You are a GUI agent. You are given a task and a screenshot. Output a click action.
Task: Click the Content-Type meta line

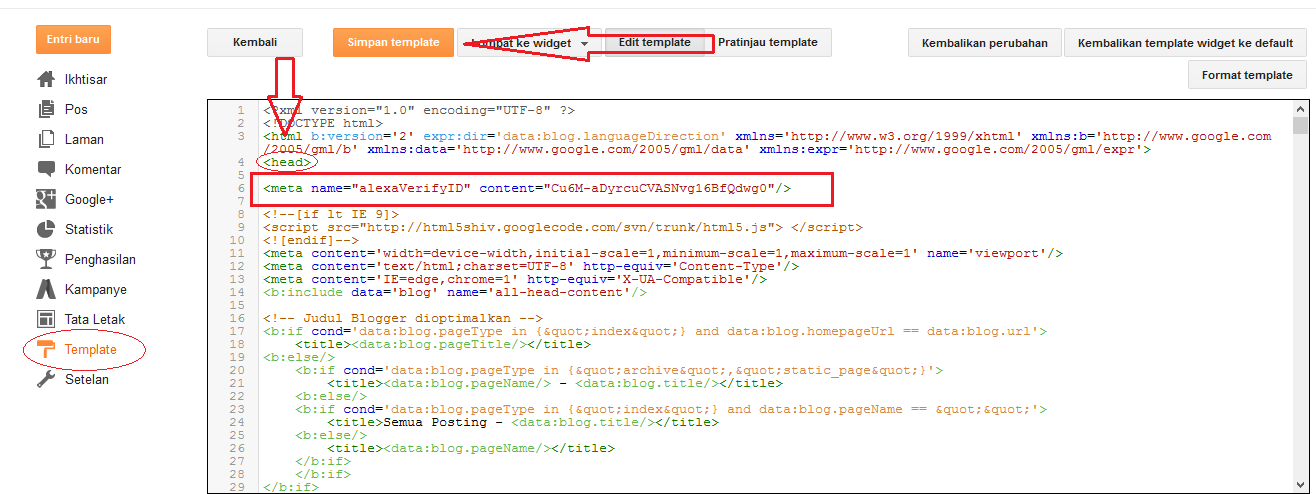(531, 265)
